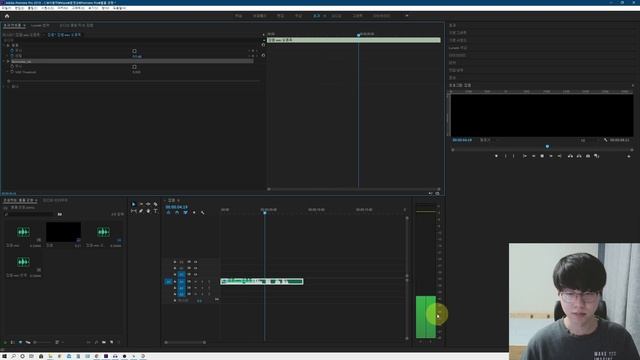Click the Home icon

[7, 16]
